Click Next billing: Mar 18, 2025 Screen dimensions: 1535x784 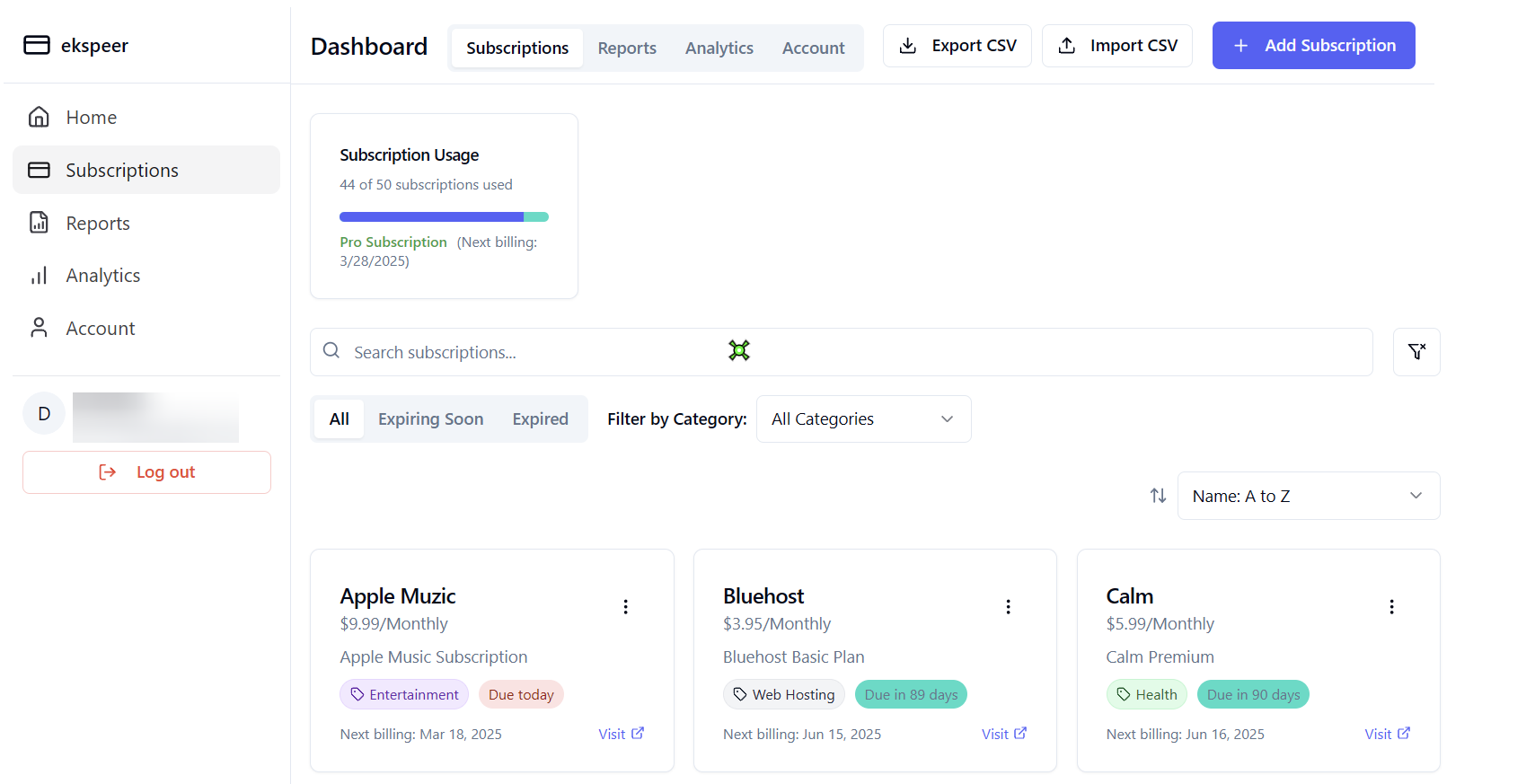420,735
